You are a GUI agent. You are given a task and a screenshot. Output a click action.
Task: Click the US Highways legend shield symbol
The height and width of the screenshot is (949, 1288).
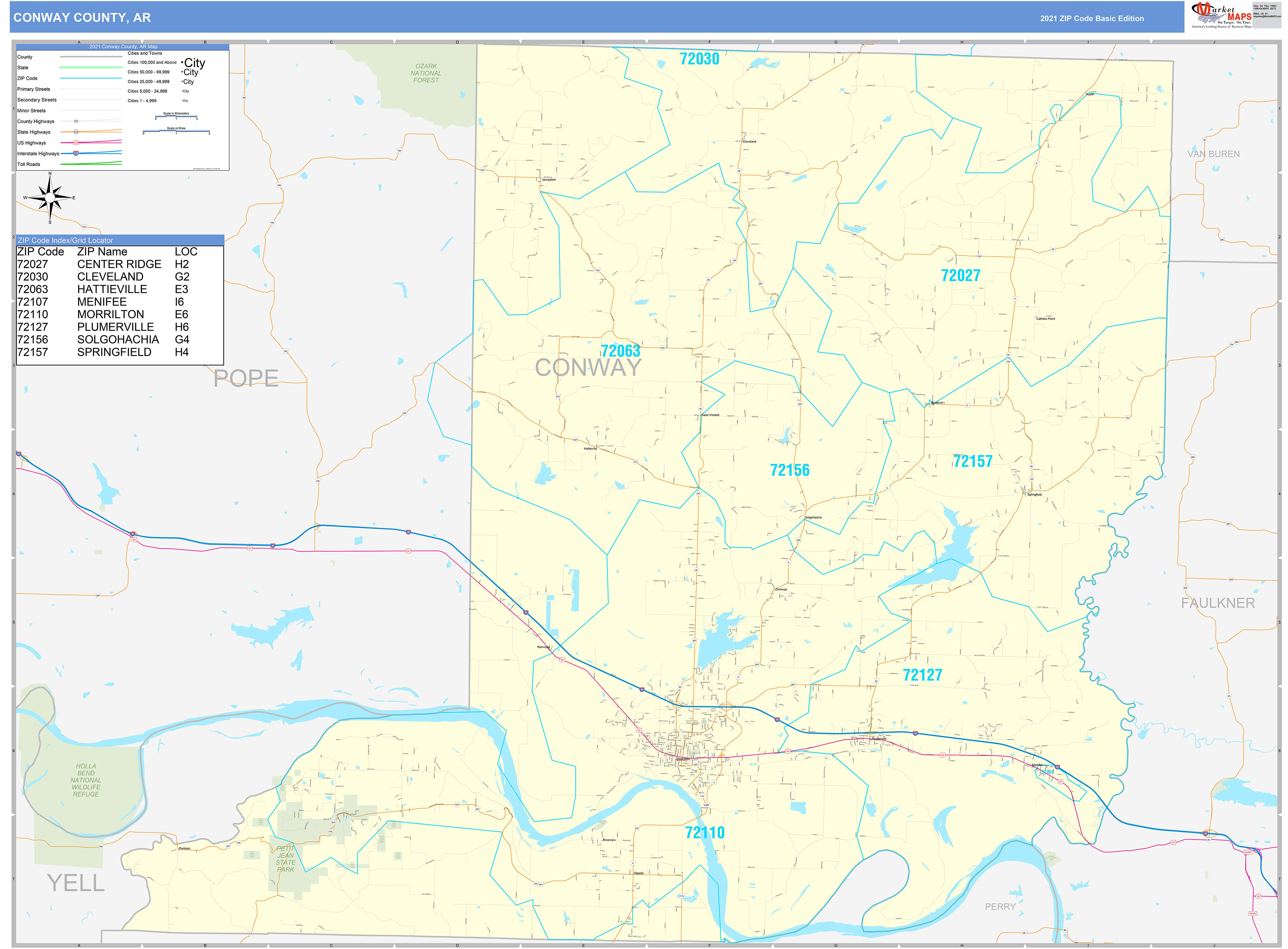(76, 142)
